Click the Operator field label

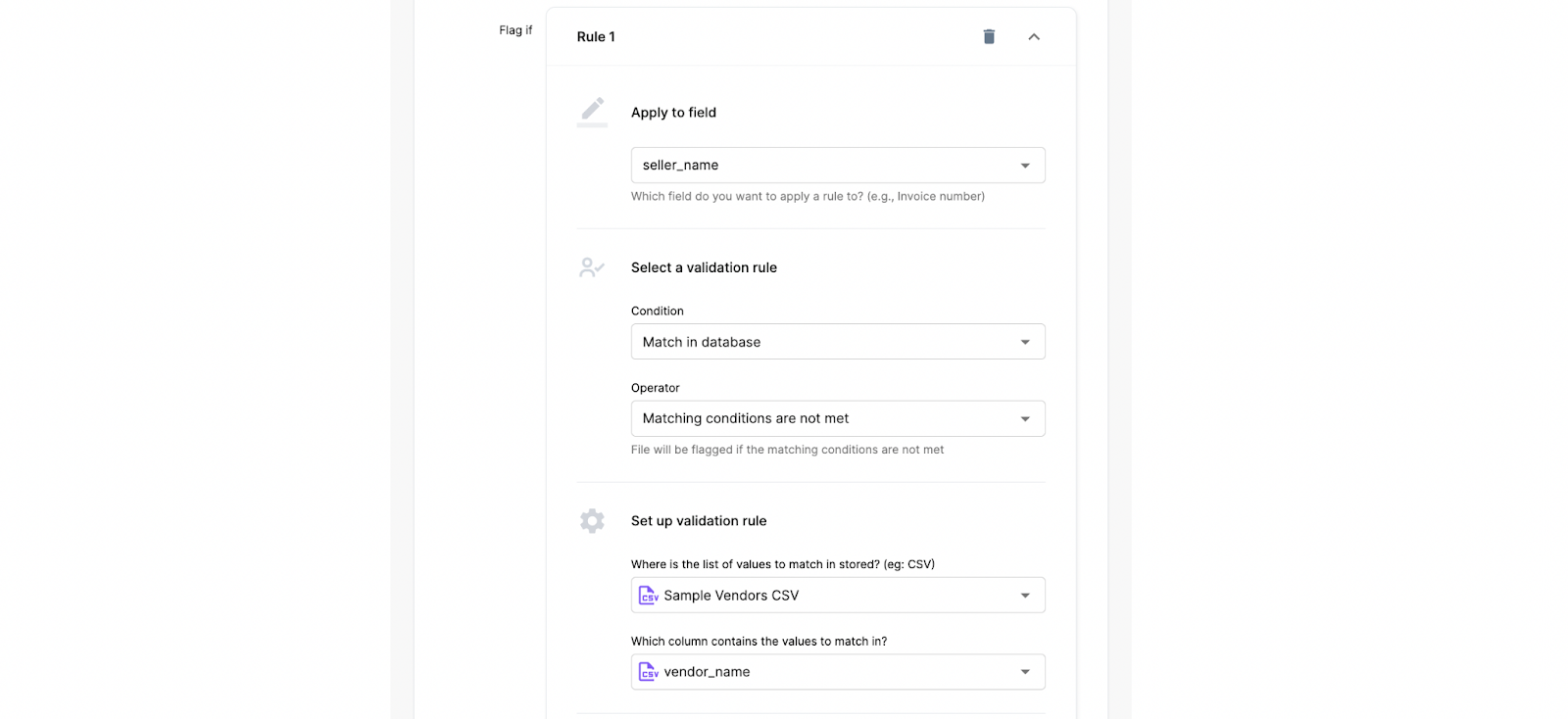(655, 388)
